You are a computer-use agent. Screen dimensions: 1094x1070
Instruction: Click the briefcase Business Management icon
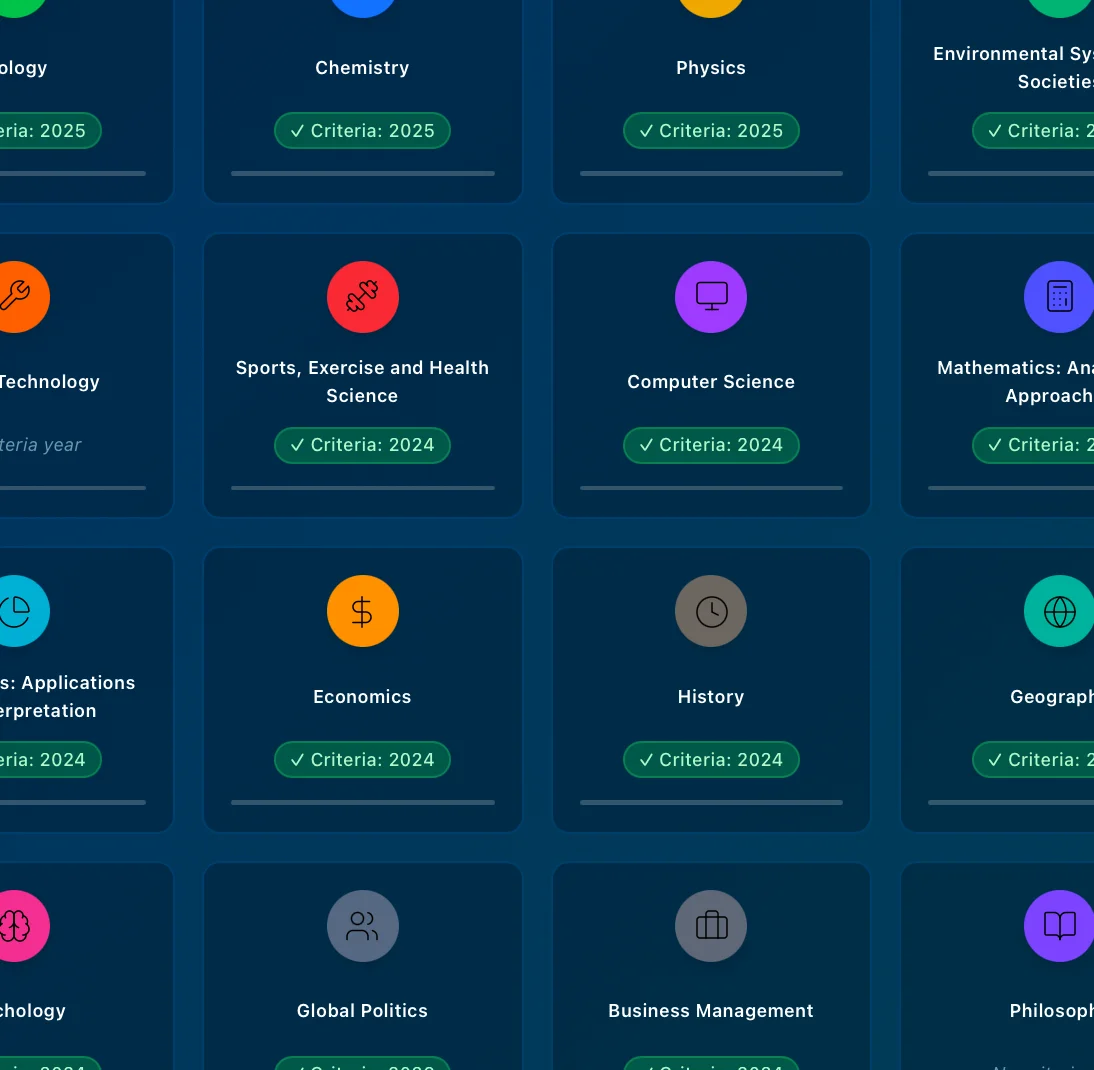point(711,926)
